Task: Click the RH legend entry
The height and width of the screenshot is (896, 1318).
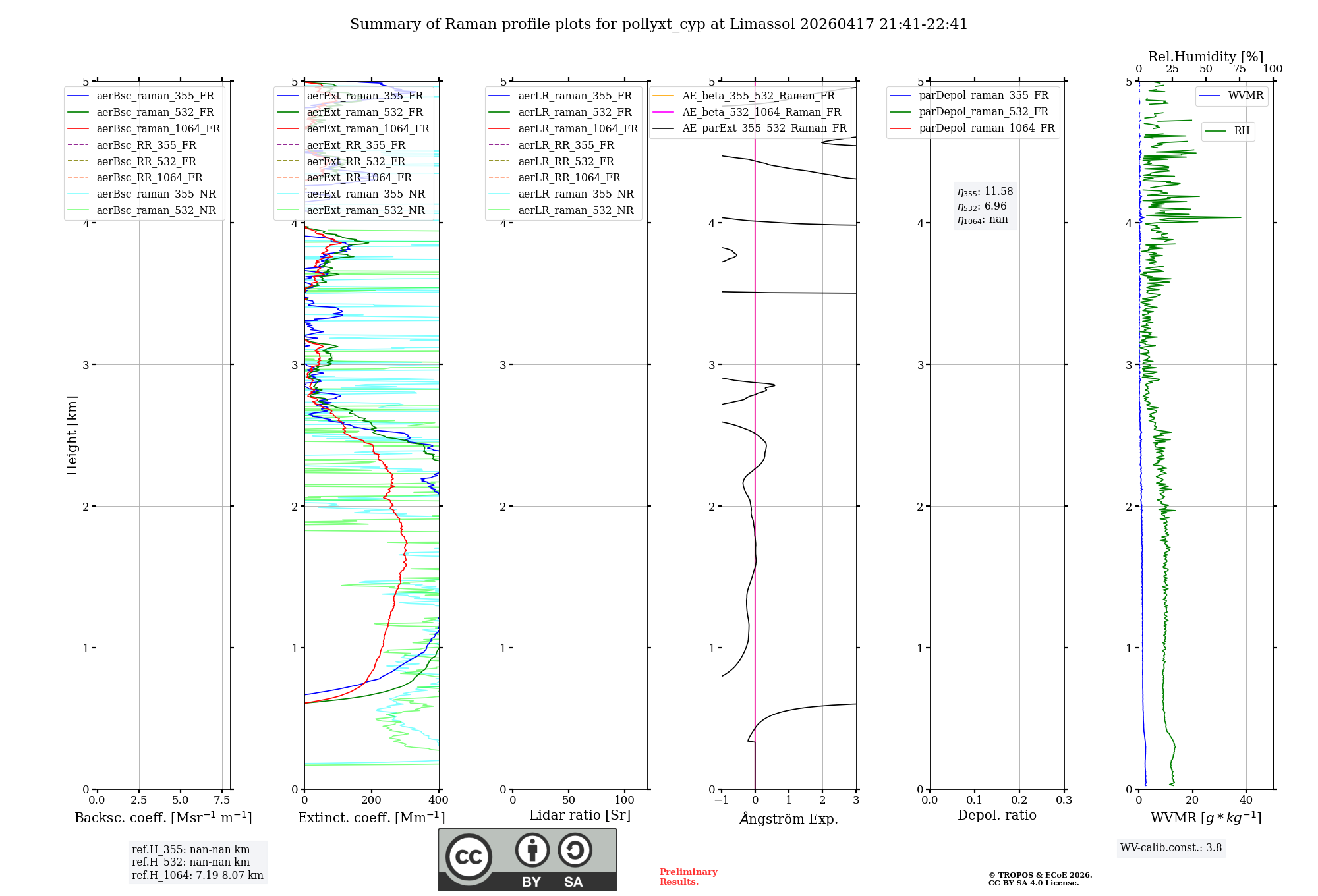Action: 1241,131
